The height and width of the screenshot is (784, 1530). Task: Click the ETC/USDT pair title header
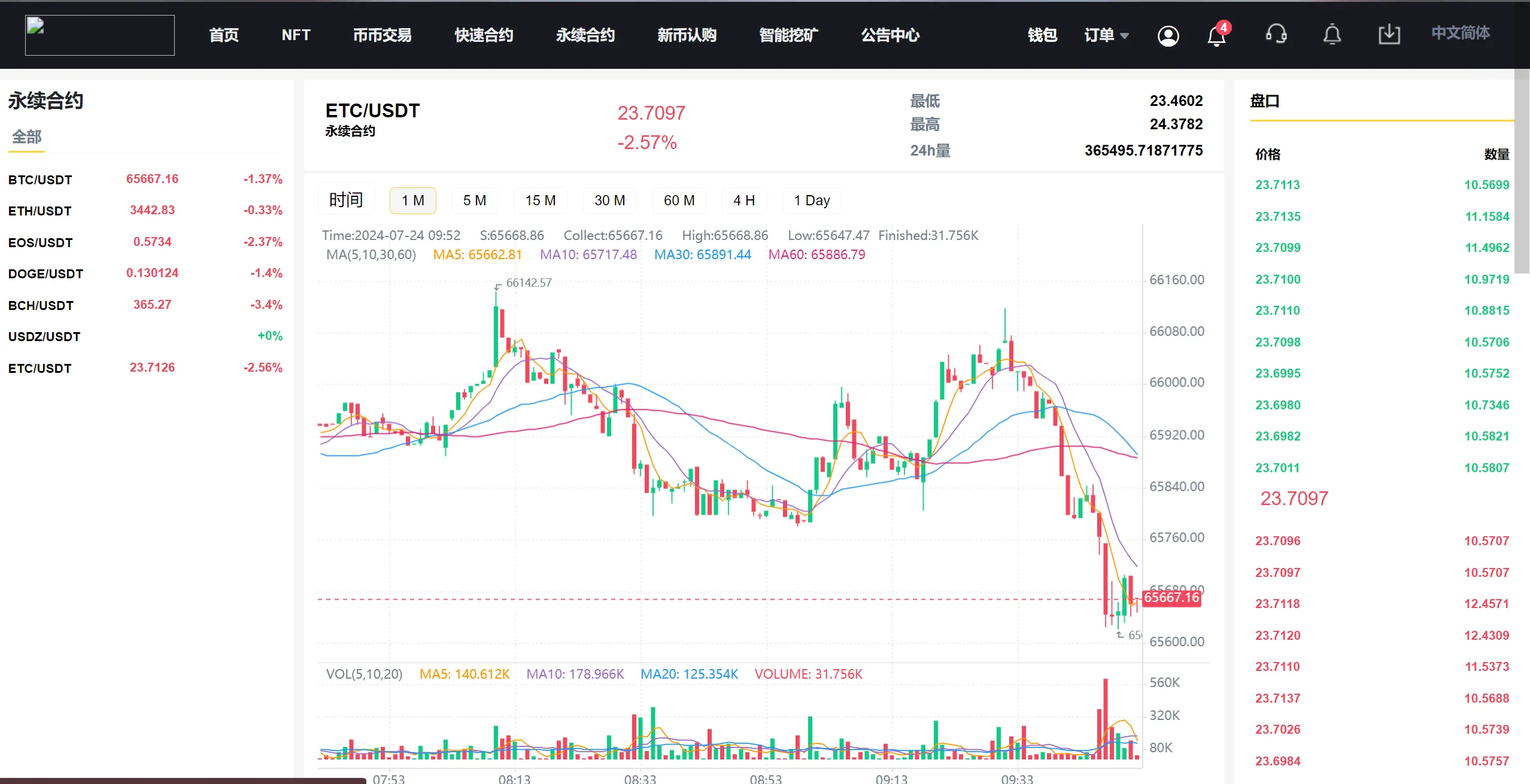pyautogui.click(x=372, y=111)
